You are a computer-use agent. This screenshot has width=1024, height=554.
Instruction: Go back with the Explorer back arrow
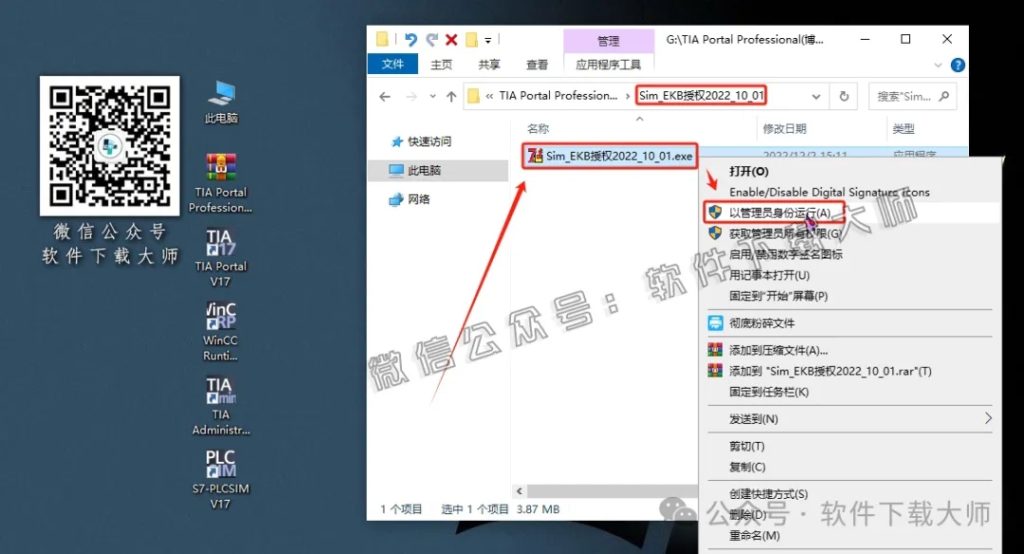point(385,97)
